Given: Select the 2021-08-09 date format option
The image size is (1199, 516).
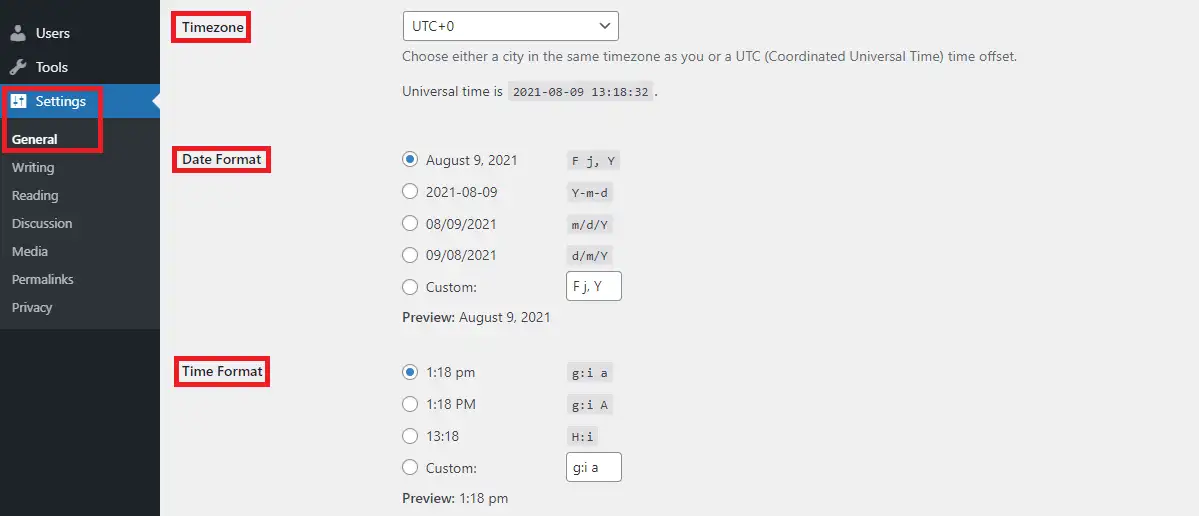Looking at the screenshot, I should click(410, 192).
